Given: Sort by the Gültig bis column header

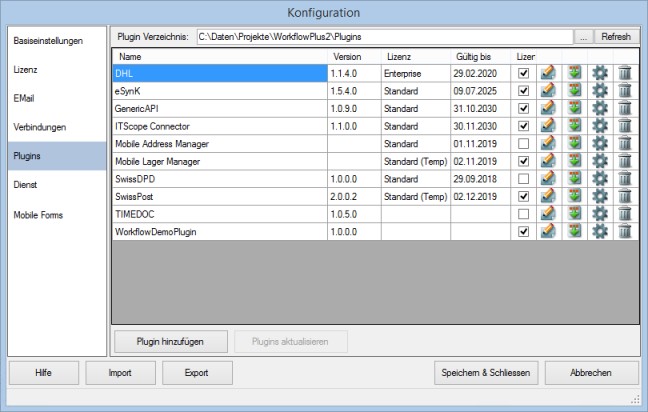Looking at the screenshot, I should pyautogui.click(x=480, y=57).
